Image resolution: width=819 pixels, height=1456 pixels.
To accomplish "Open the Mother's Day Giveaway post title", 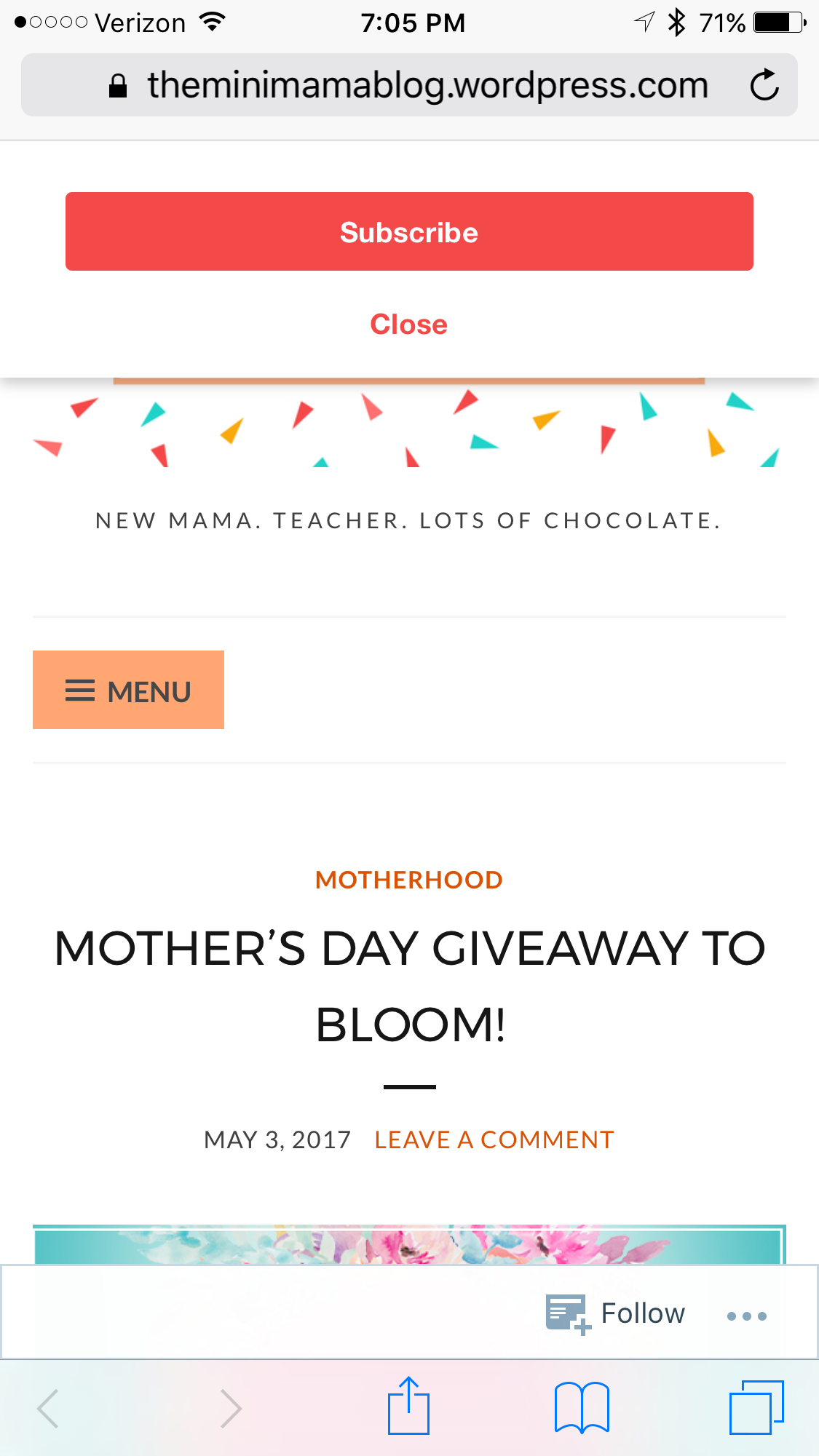I will [x=409, y=986].
